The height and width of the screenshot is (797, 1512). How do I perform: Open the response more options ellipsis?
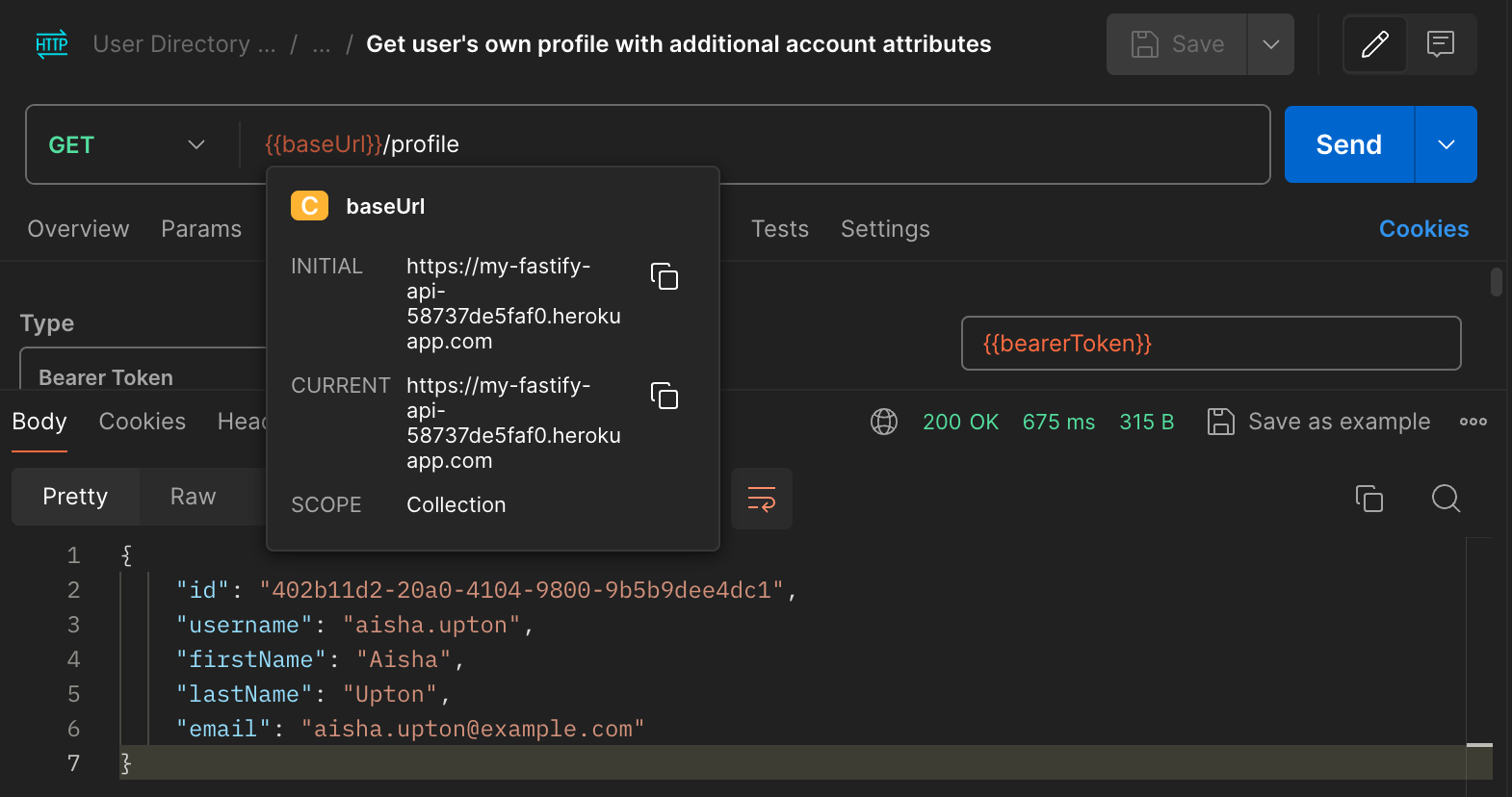click(1473, 422)
